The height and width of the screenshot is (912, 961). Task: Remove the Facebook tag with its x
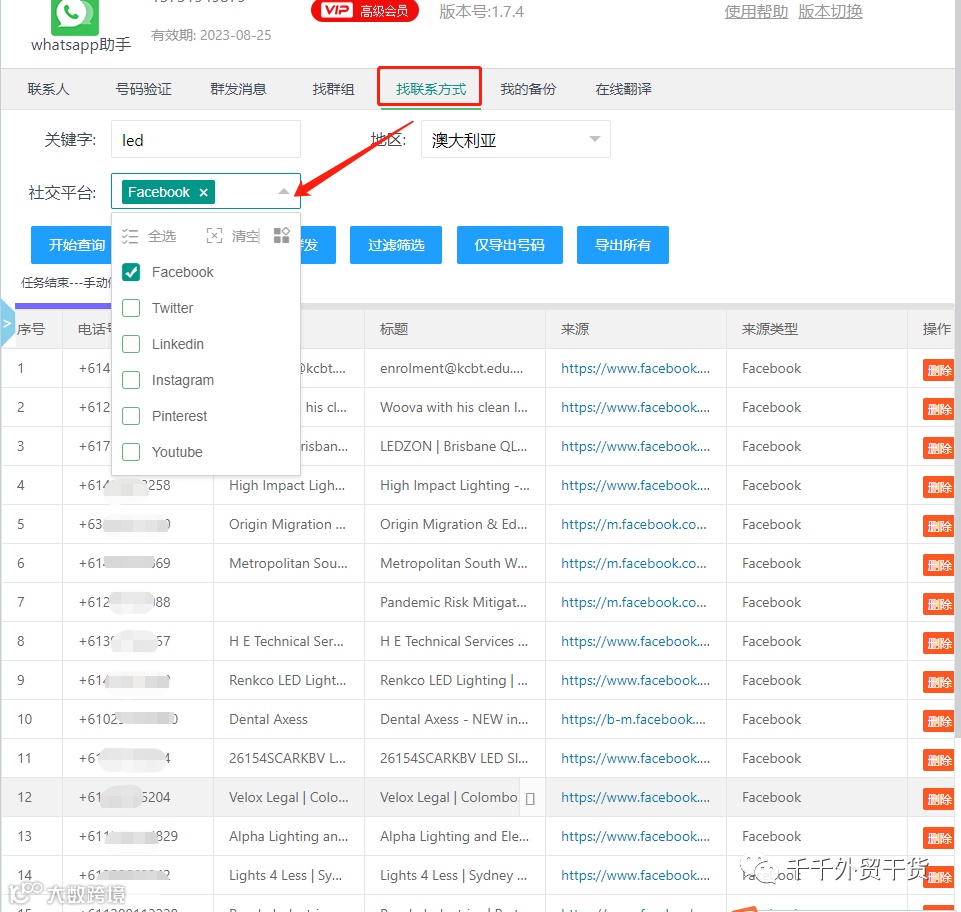coord(203,192)
